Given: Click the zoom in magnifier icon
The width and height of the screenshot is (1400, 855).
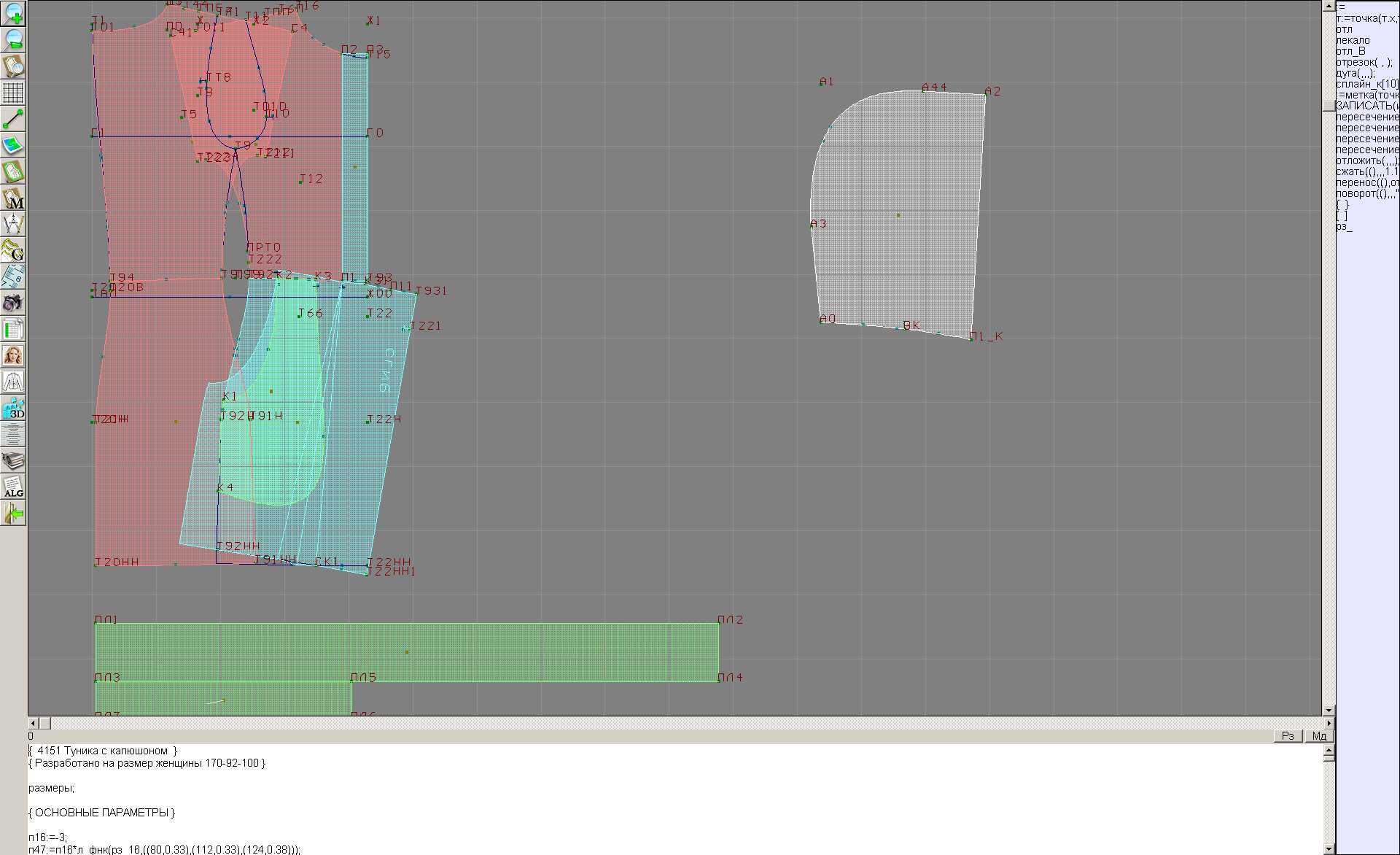Looking at the screenshot, I should [13, 14].
